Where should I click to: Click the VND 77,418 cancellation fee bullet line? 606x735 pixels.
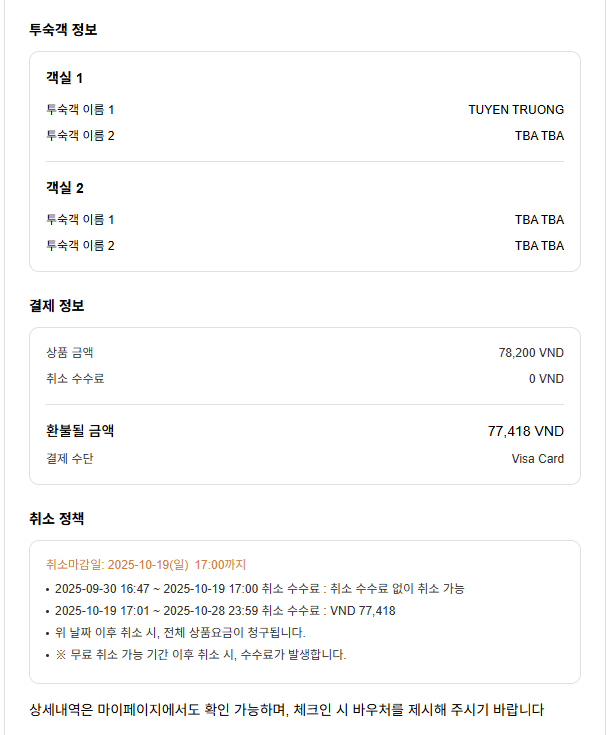tap(225, 611)
